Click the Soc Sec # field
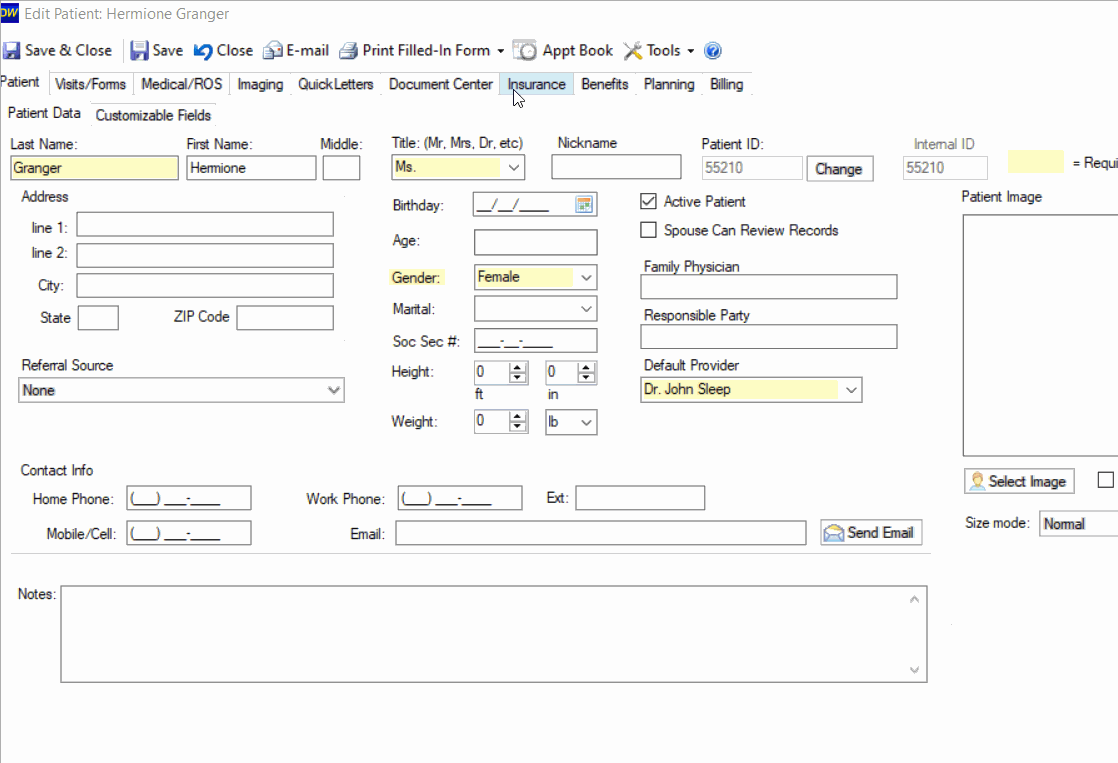 (x=535, y=341)
